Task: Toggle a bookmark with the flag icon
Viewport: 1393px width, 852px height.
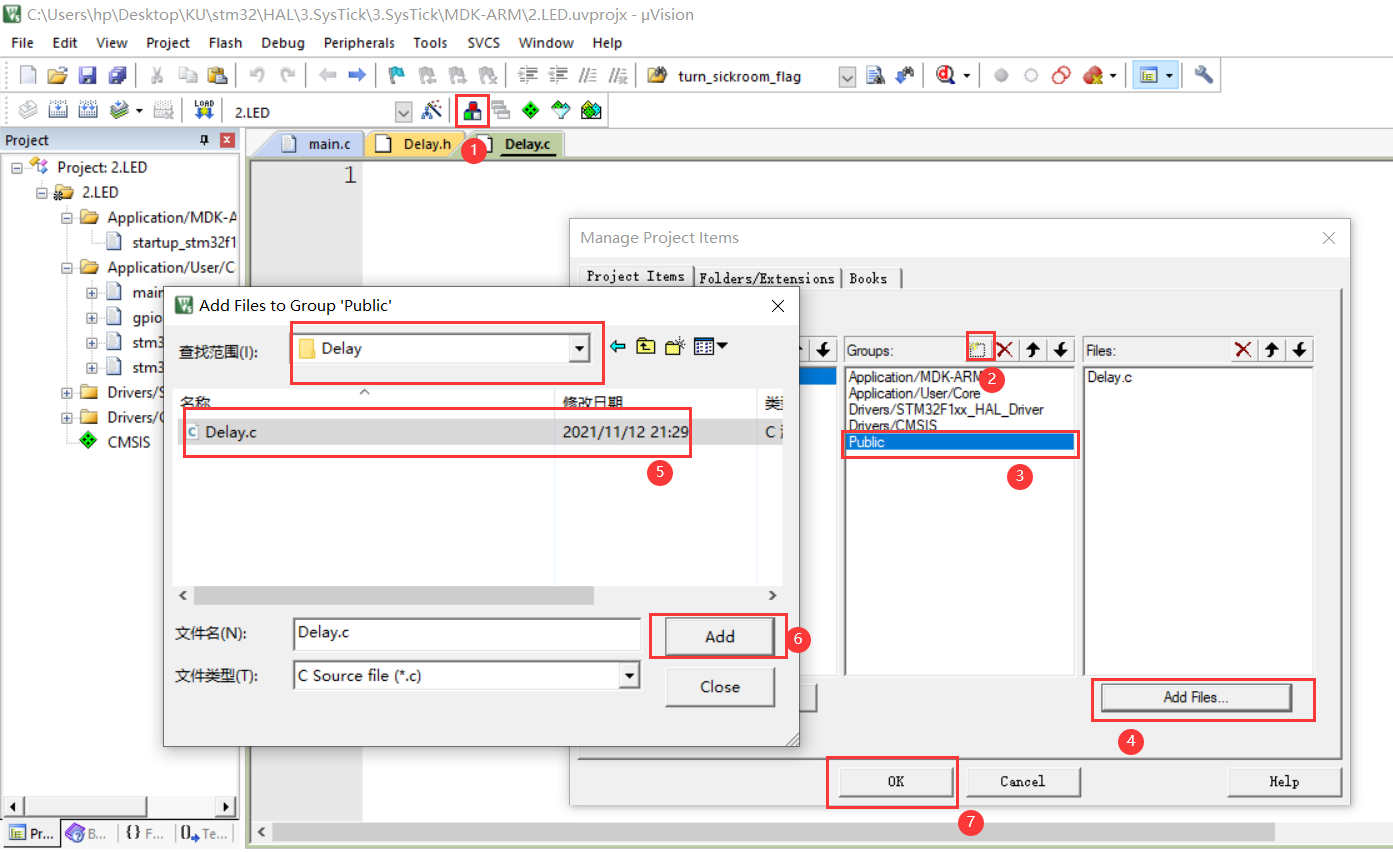Action: click(x=397, y=75)
